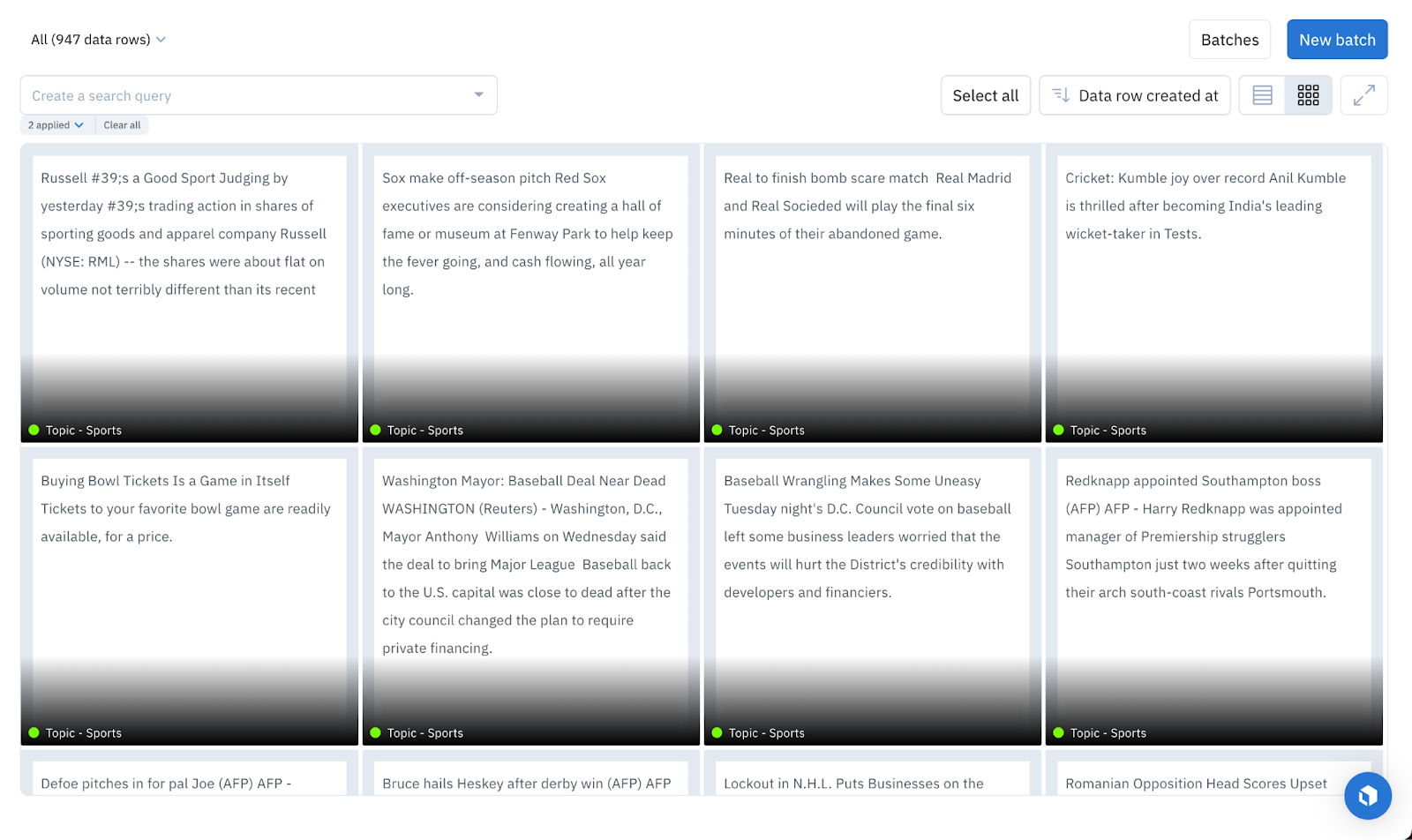Viewport: 1412px width, 840px height.
Task: Click Topic - Sports label on Washington Mayor card
Action: tap(425, 733)
